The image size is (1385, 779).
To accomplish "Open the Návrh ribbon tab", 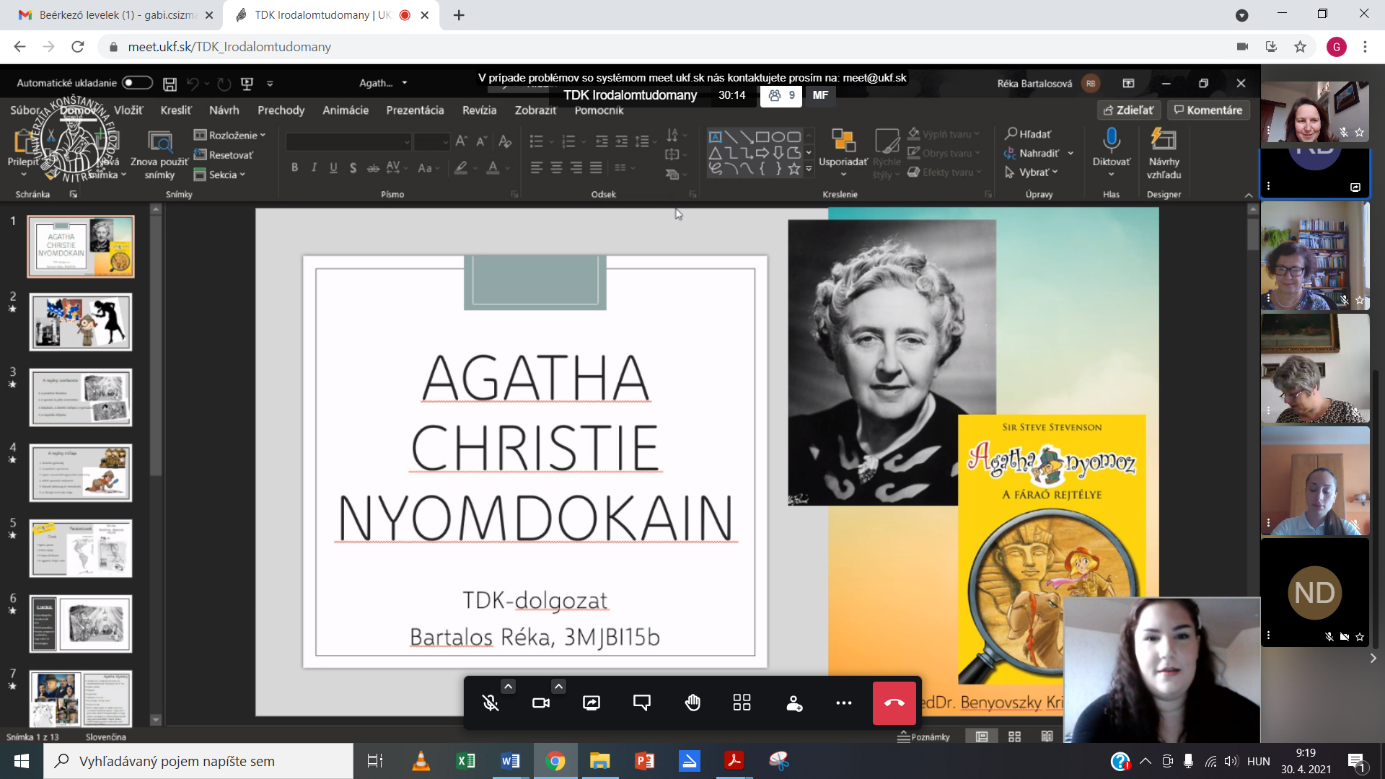I will click(224, 110).
